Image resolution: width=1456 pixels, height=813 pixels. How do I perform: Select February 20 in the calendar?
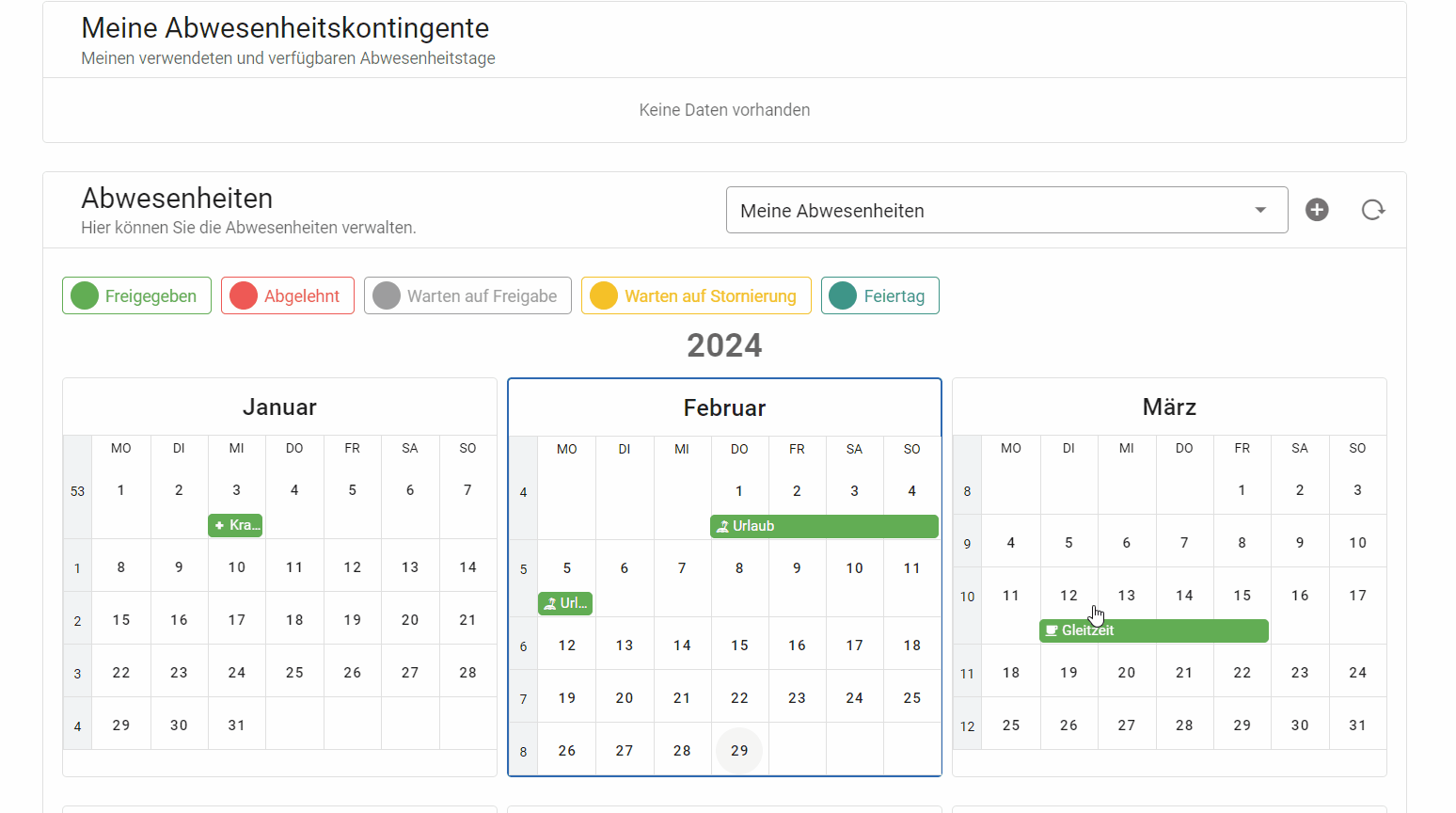(x=625, y=698)
